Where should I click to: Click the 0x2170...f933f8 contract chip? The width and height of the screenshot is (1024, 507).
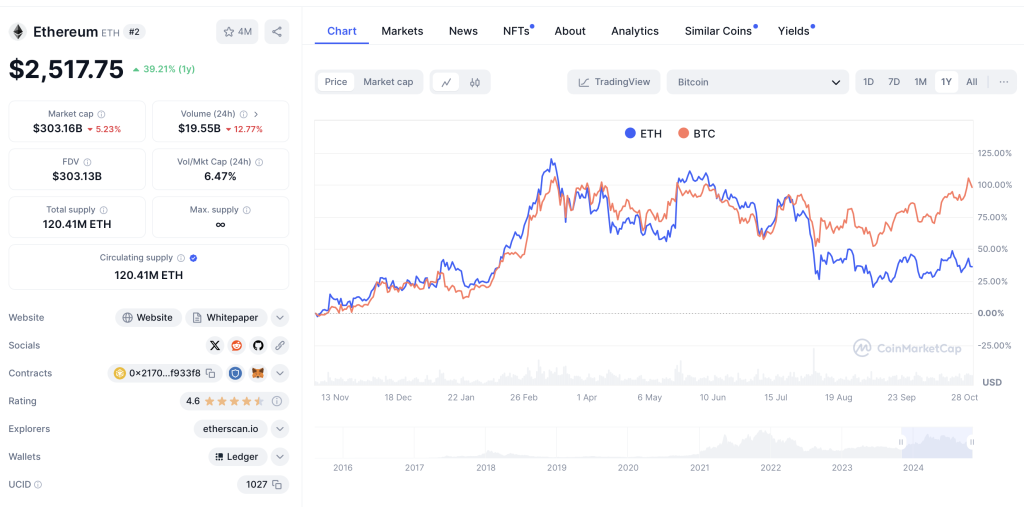tap(165, 374)
